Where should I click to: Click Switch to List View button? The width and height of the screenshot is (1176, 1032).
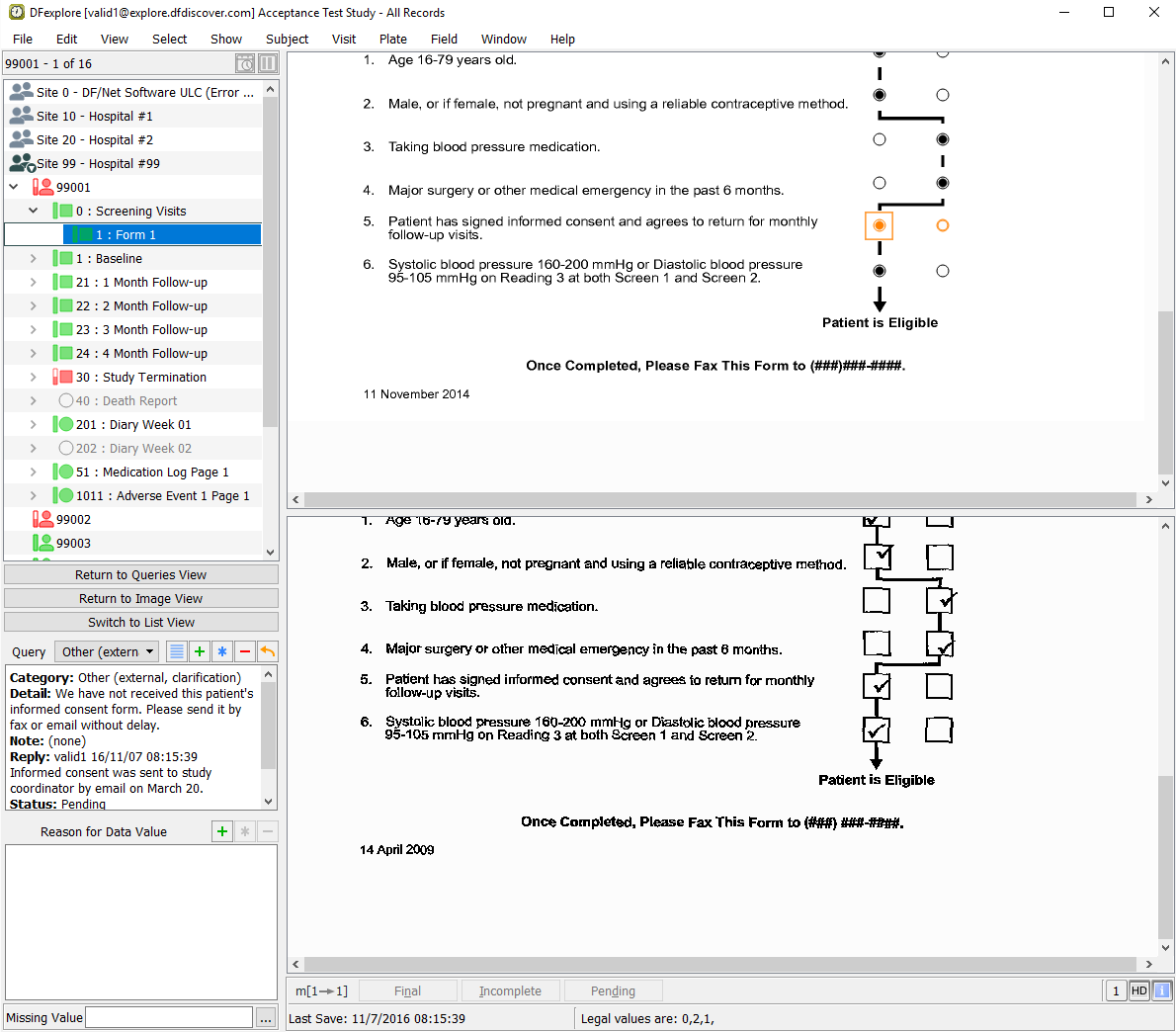(140, 622)
